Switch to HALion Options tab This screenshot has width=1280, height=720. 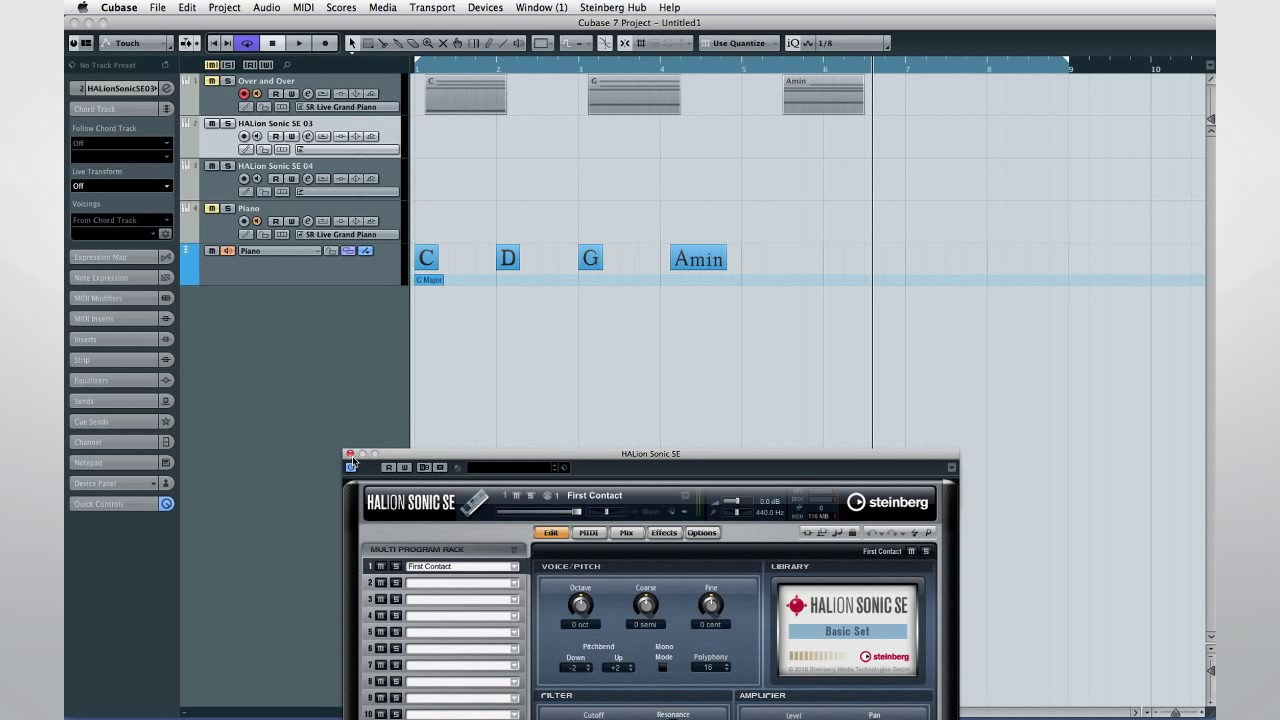click(x=702, y=533)
